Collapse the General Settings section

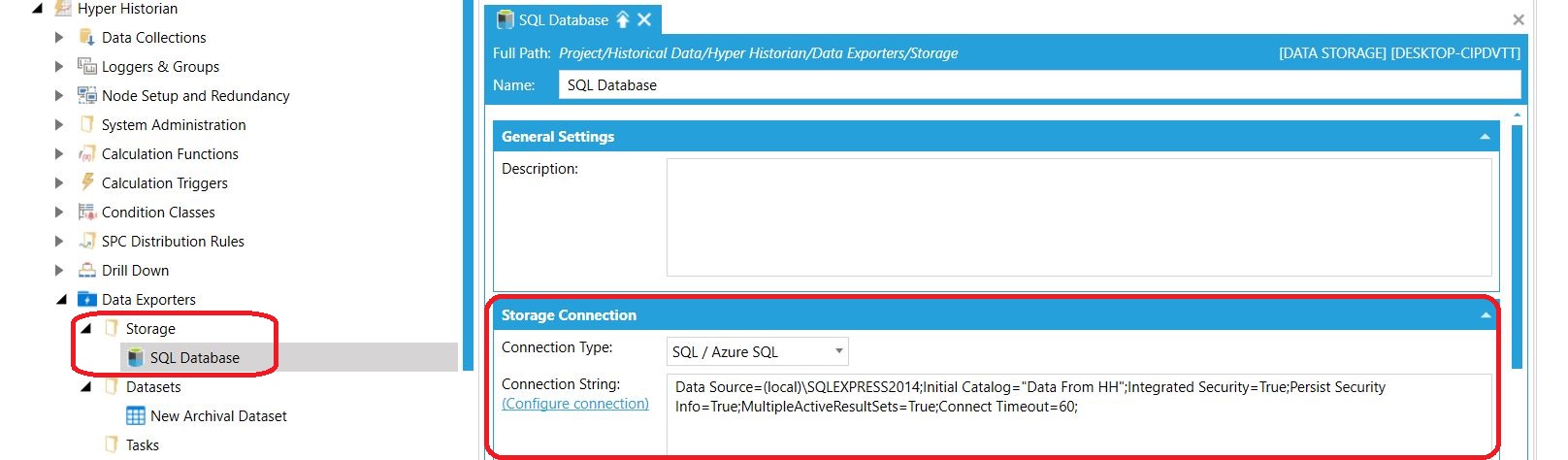click(1485, 137)
